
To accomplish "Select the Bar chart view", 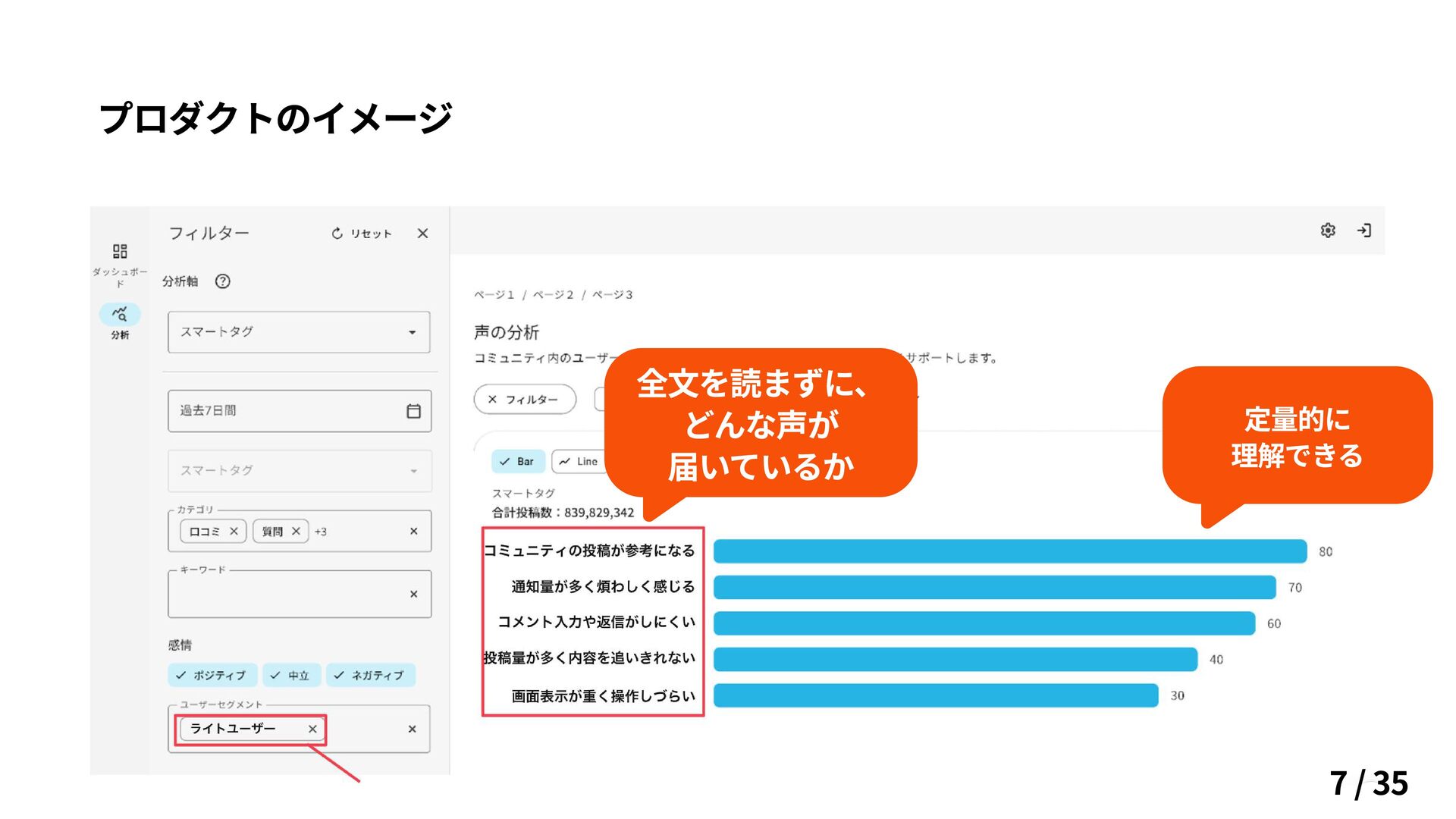I will 517,461.
